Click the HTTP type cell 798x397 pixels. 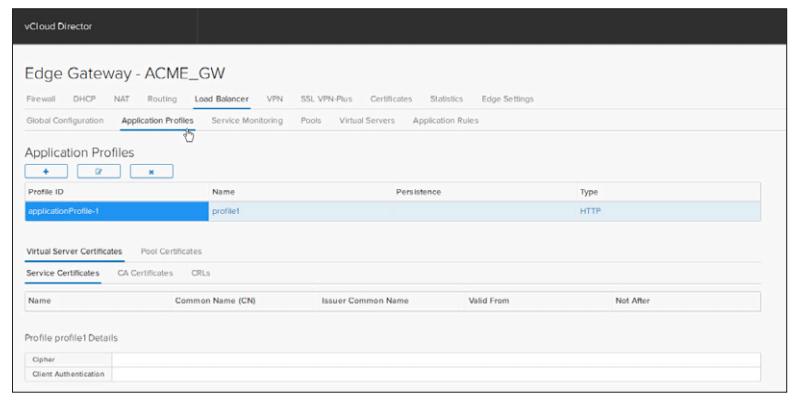click(668, 211)
